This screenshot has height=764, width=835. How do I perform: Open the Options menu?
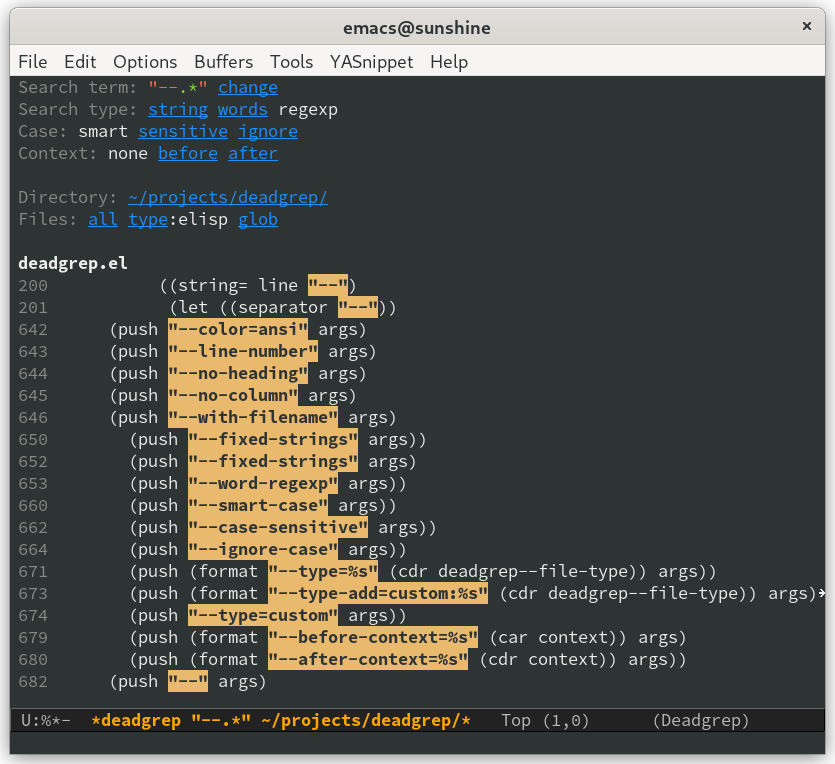[x=145, y=62]
